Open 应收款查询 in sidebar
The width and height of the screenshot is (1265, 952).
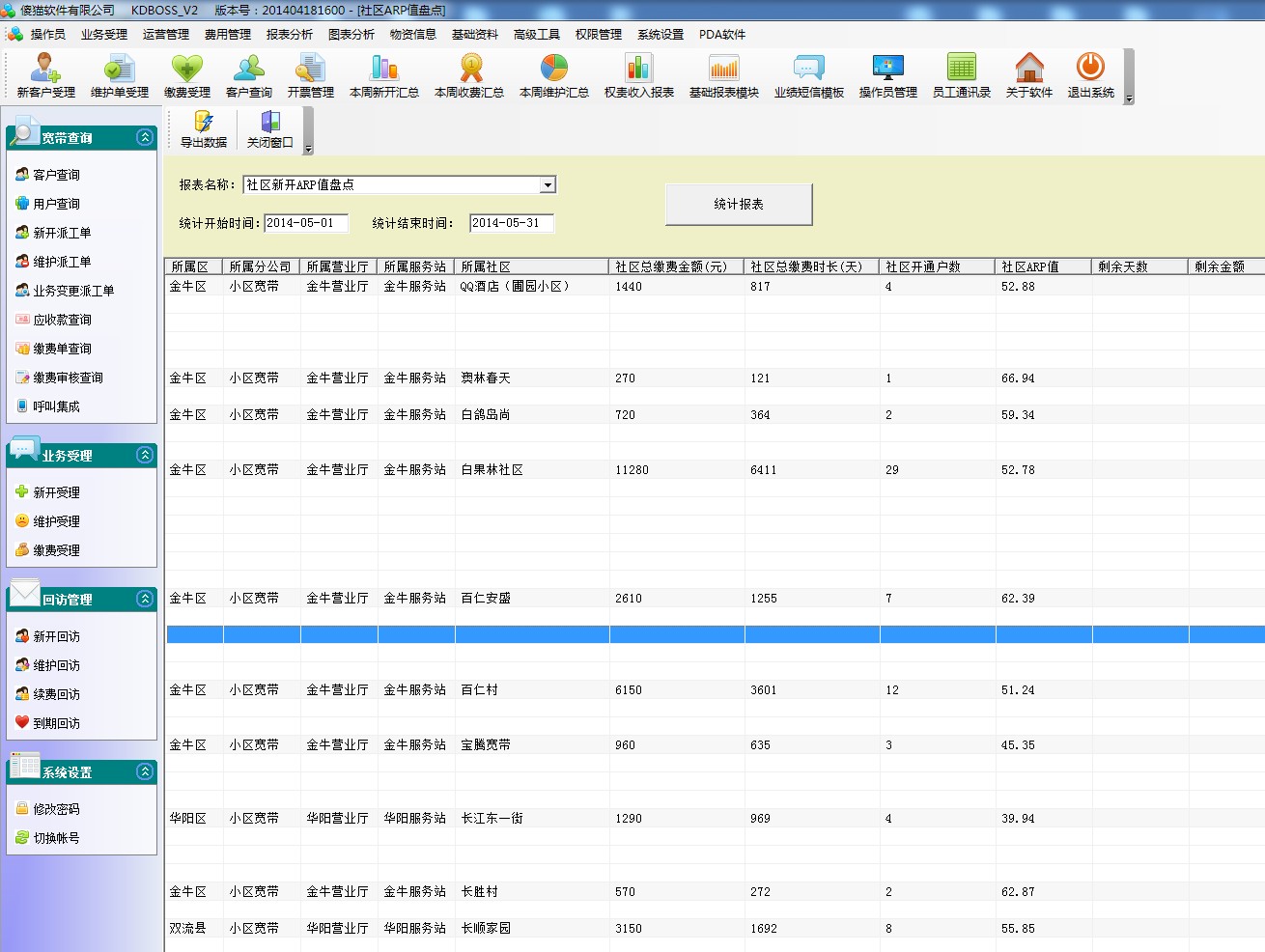(54, 320)
